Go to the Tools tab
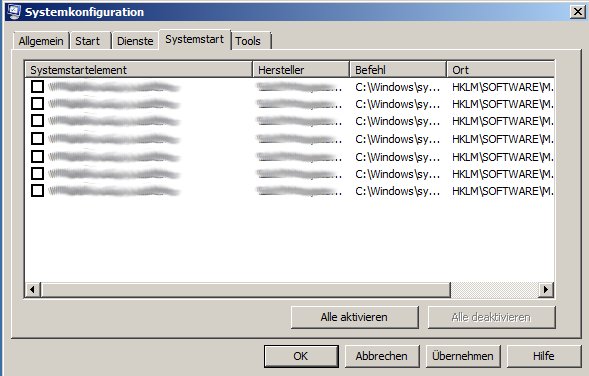This screenshot has height=376, width=589. click(x=251, y=41)
